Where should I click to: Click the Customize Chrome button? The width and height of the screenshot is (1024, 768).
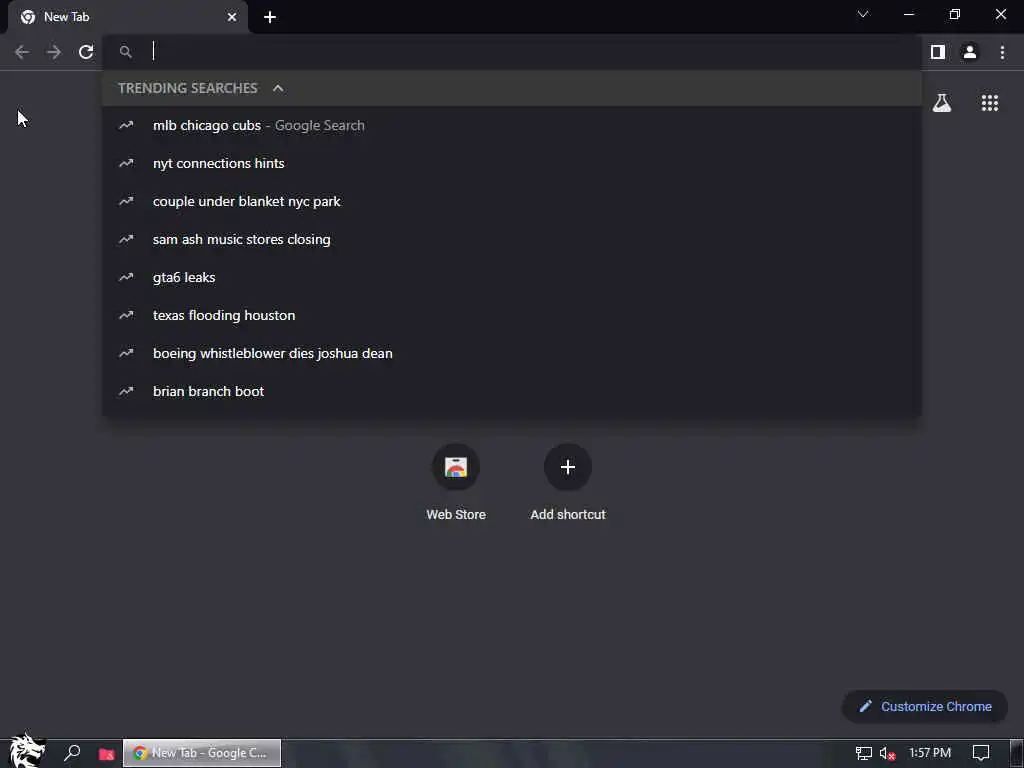click(925, 706)
